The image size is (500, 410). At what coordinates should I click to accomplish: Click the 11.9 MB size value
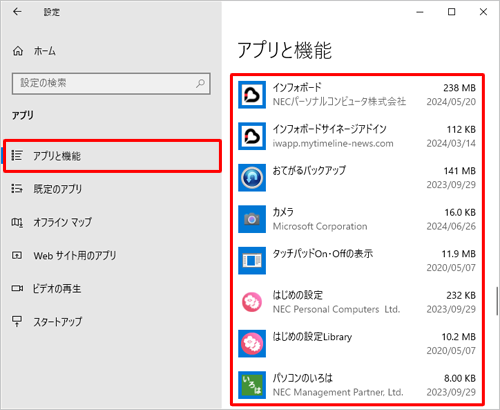[x=459, y=254]
